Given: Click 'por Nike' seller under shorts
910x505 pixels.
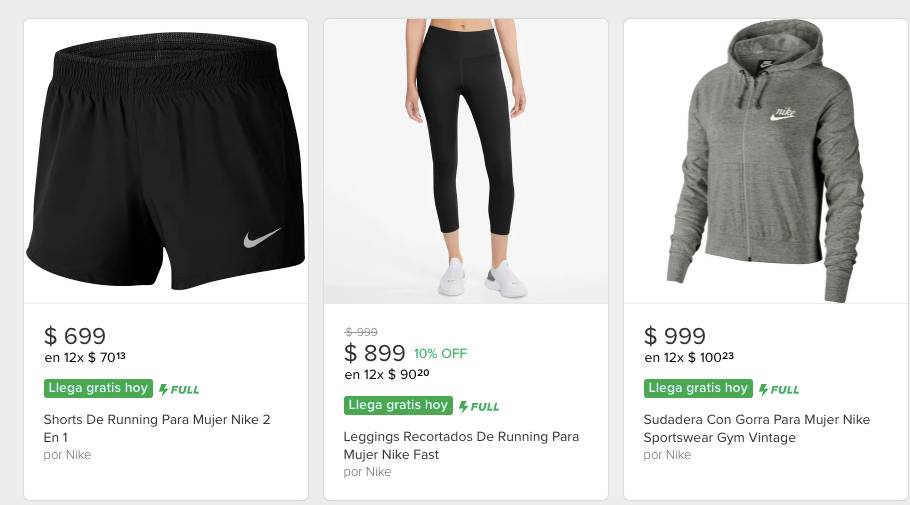Looking at the screenshot, I should [x=67, y=455].
